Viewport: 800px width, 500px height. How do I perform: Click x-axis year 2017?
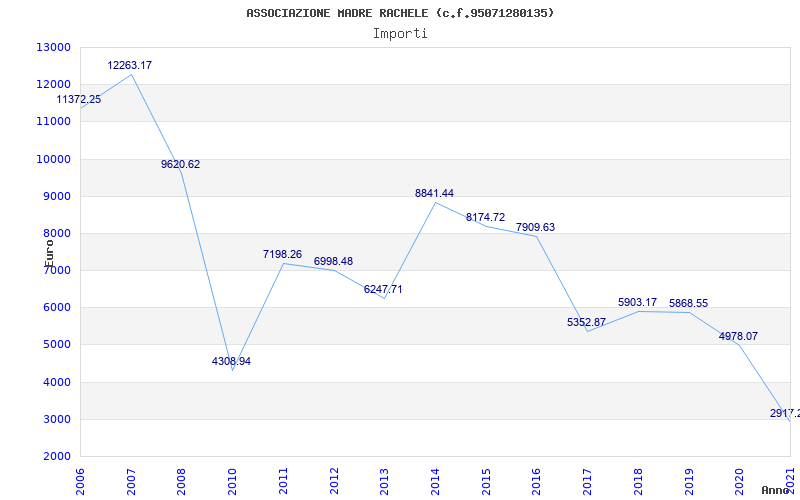coord(587,482)
